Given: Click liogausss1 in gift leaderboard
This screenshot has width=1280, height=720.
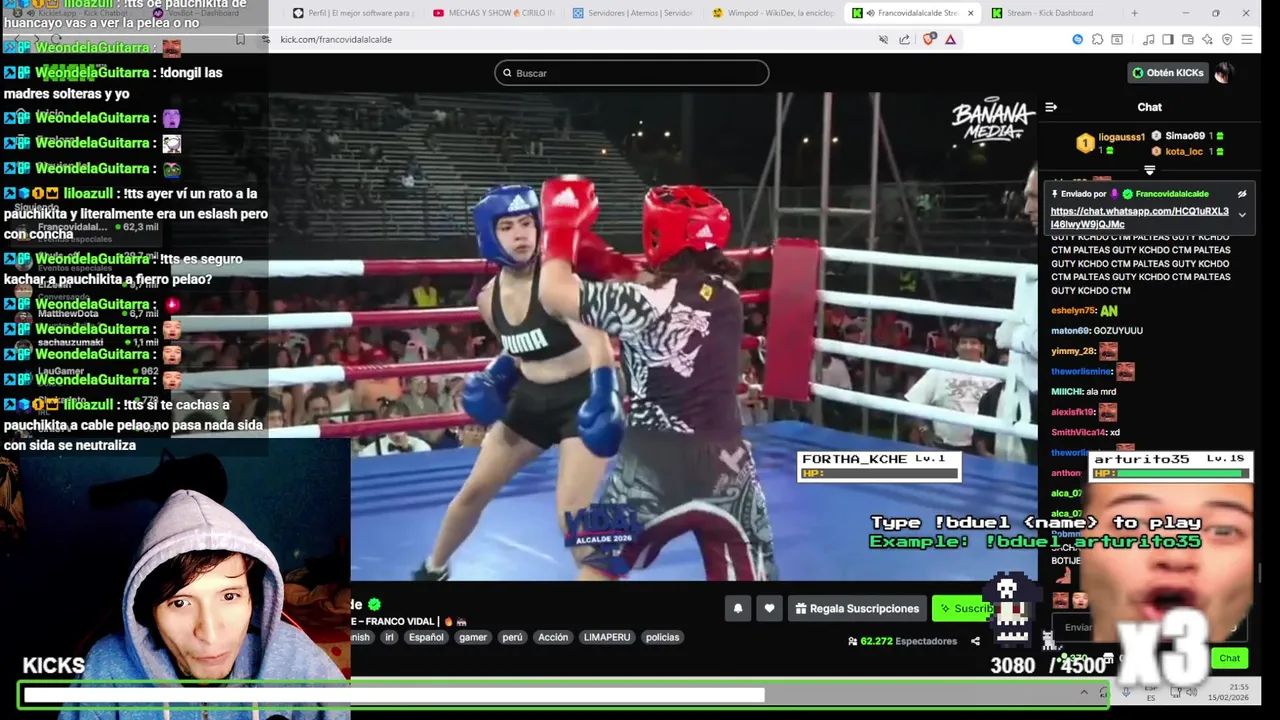Looking at the screenshot, I should pos(1121,137).
